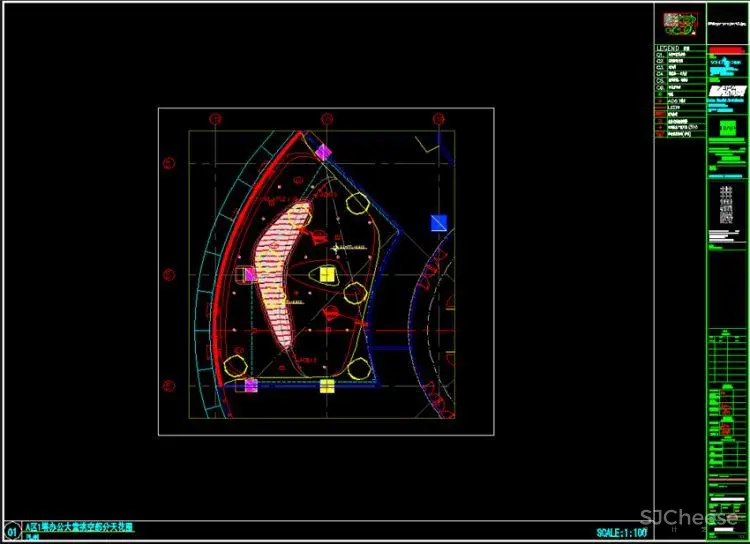The image size is (750, 544).
Task: Click the SJCheese watermark
Action: click(x=688, y=518)
